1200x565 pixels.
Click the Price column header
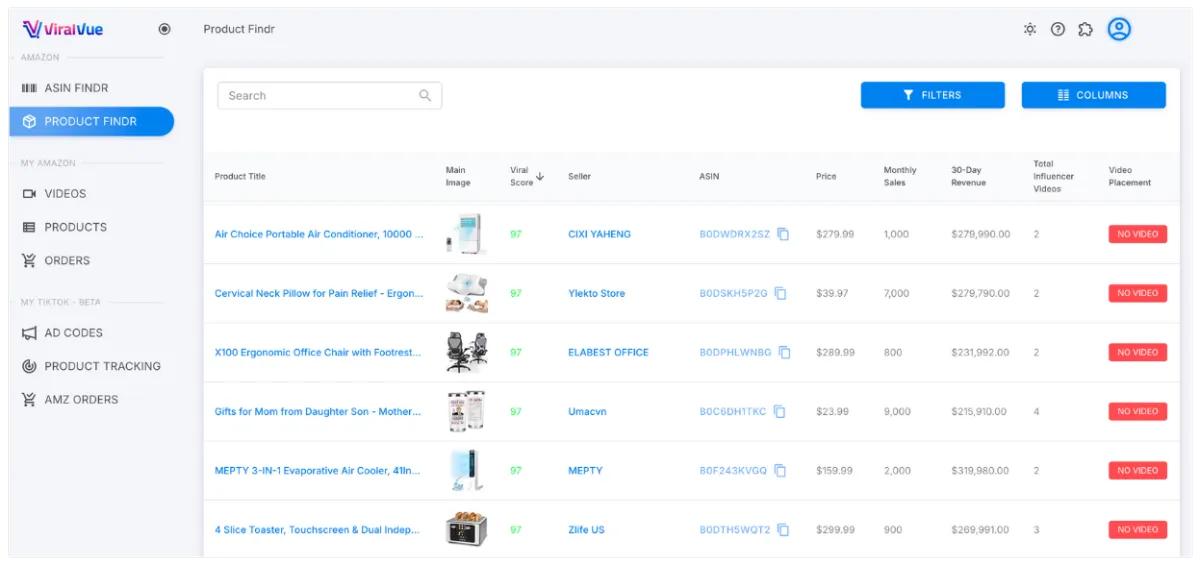click(x=826, y=177)
